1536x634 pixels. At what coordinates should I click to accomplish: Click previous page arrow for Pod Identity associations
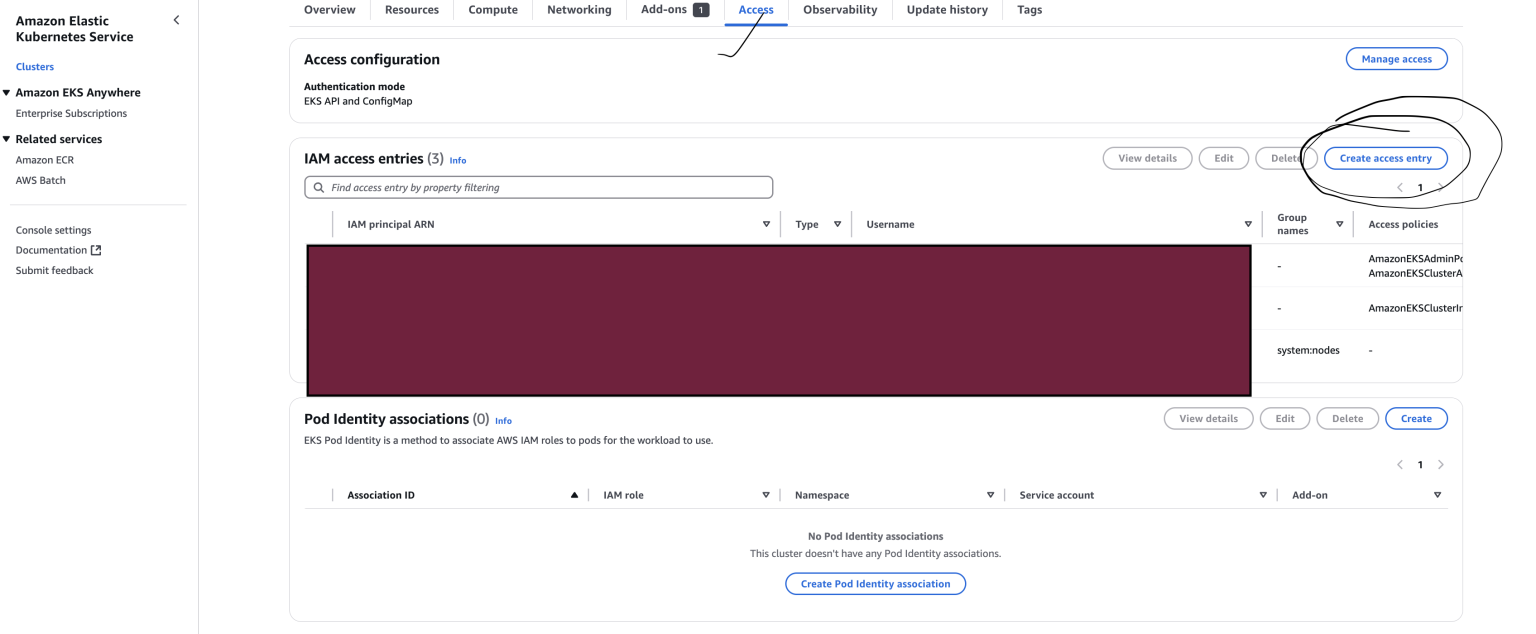tap(1399, 464)
